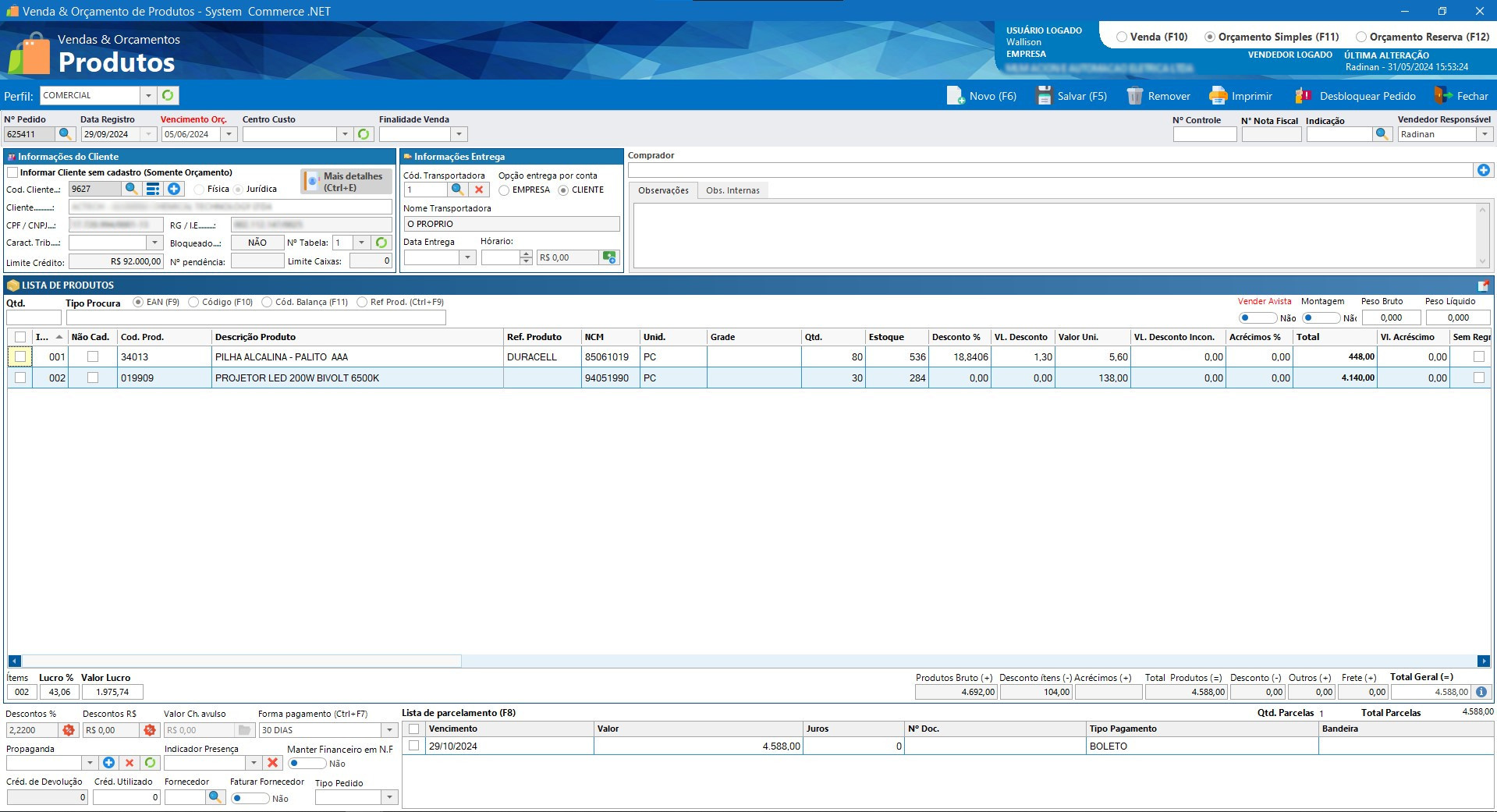Image resolution: width=1497 pixels, height=812 pixels.
Task: Choose EMPRESA delivery option
Action: coord(504,190)
